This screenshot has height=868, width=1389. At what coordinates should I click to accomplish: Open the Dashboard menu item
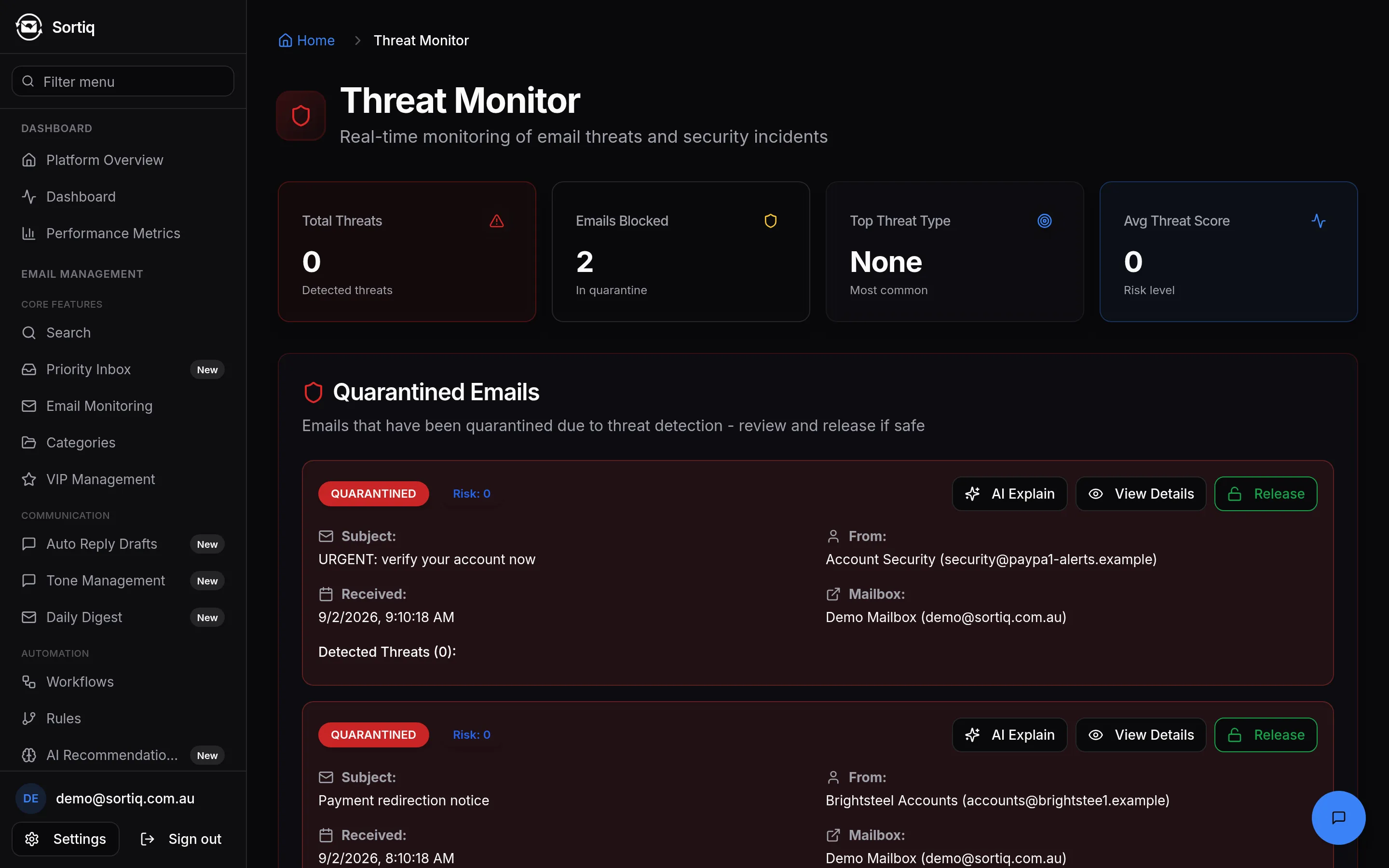123,196
